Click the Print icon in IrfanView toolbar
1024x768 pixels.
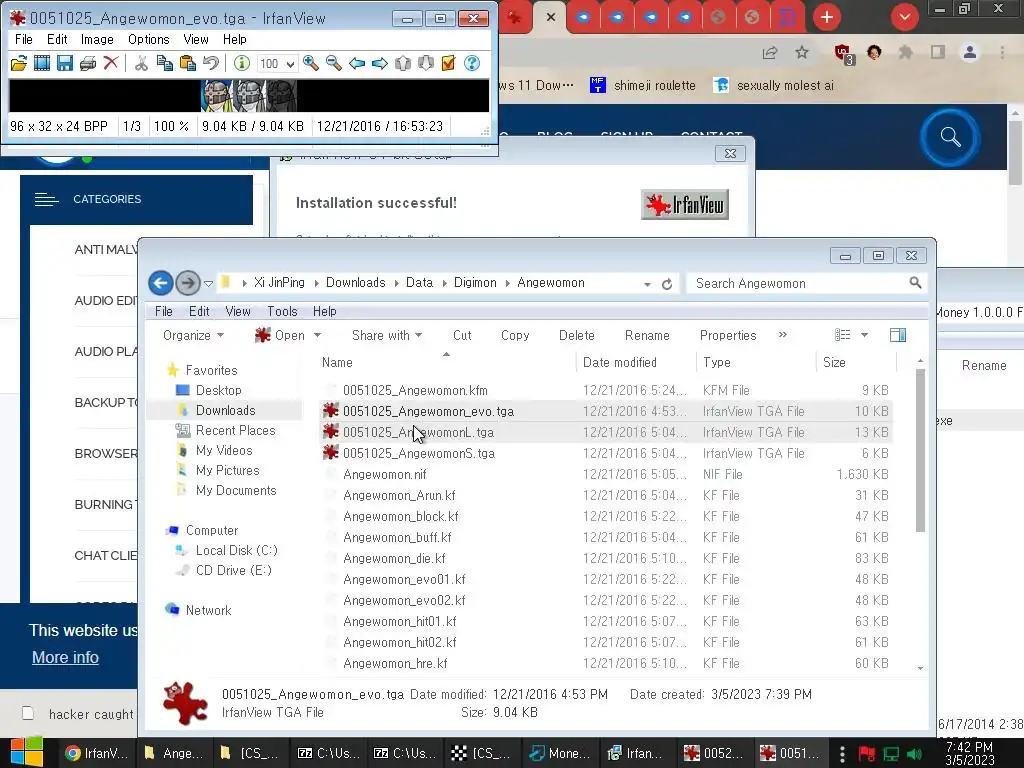click(88, 63)
